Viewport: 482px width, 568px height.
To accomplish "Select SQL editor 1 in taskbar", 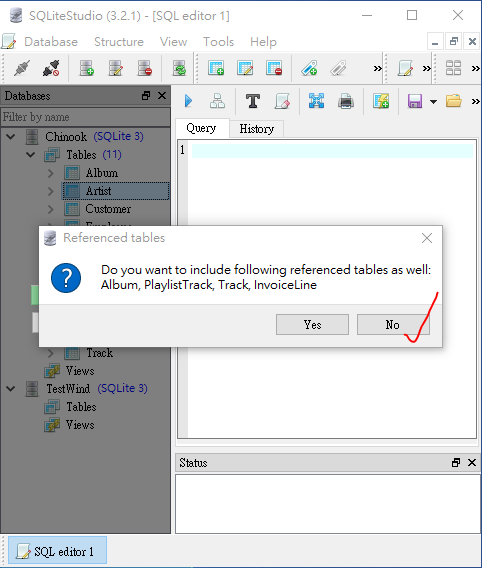I will pyautogui.click(x=57, y=551).
